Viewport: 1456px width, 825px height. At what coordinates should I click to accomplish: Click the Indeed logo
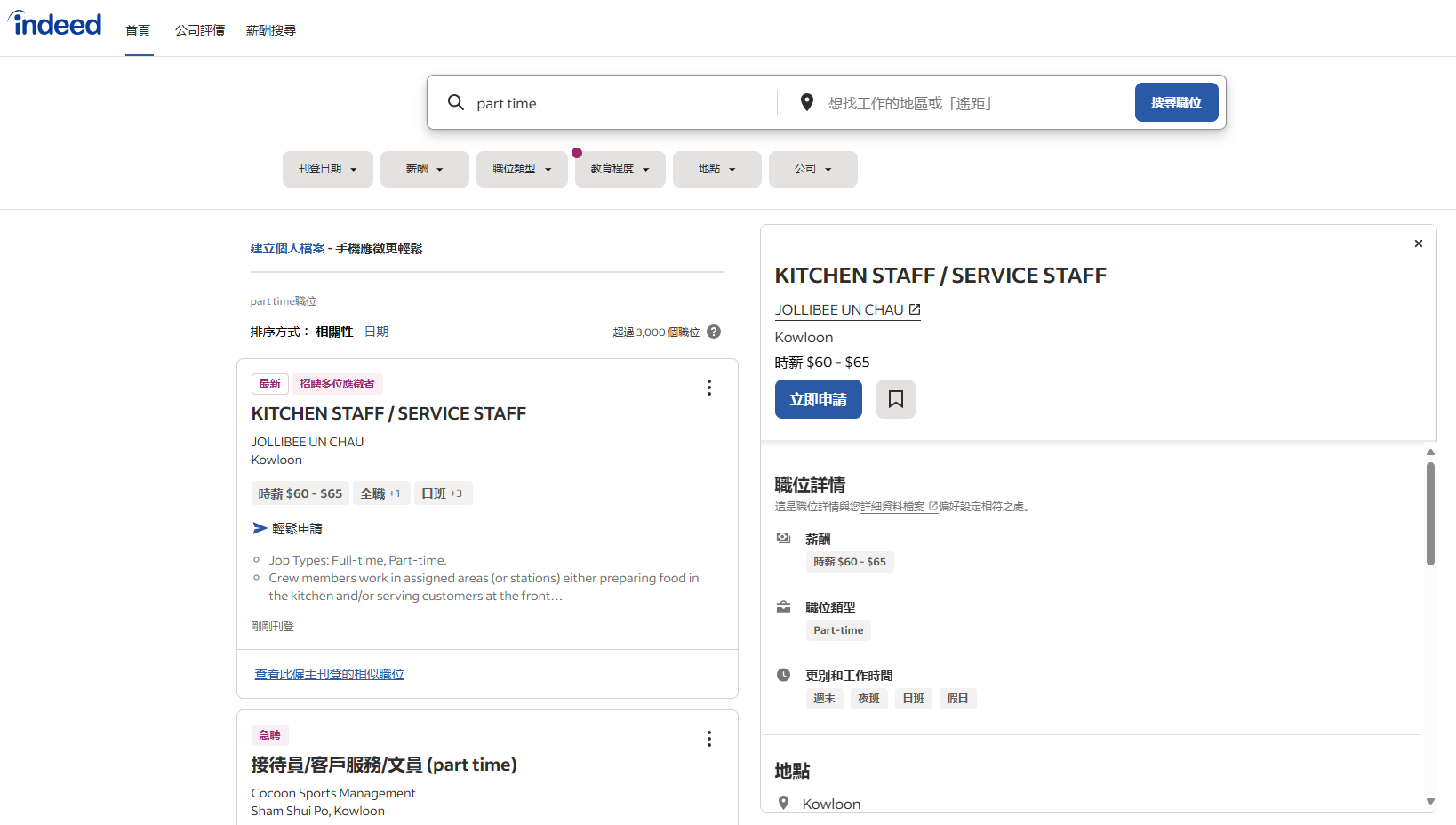pyautogui.click(x=55, y=24)
